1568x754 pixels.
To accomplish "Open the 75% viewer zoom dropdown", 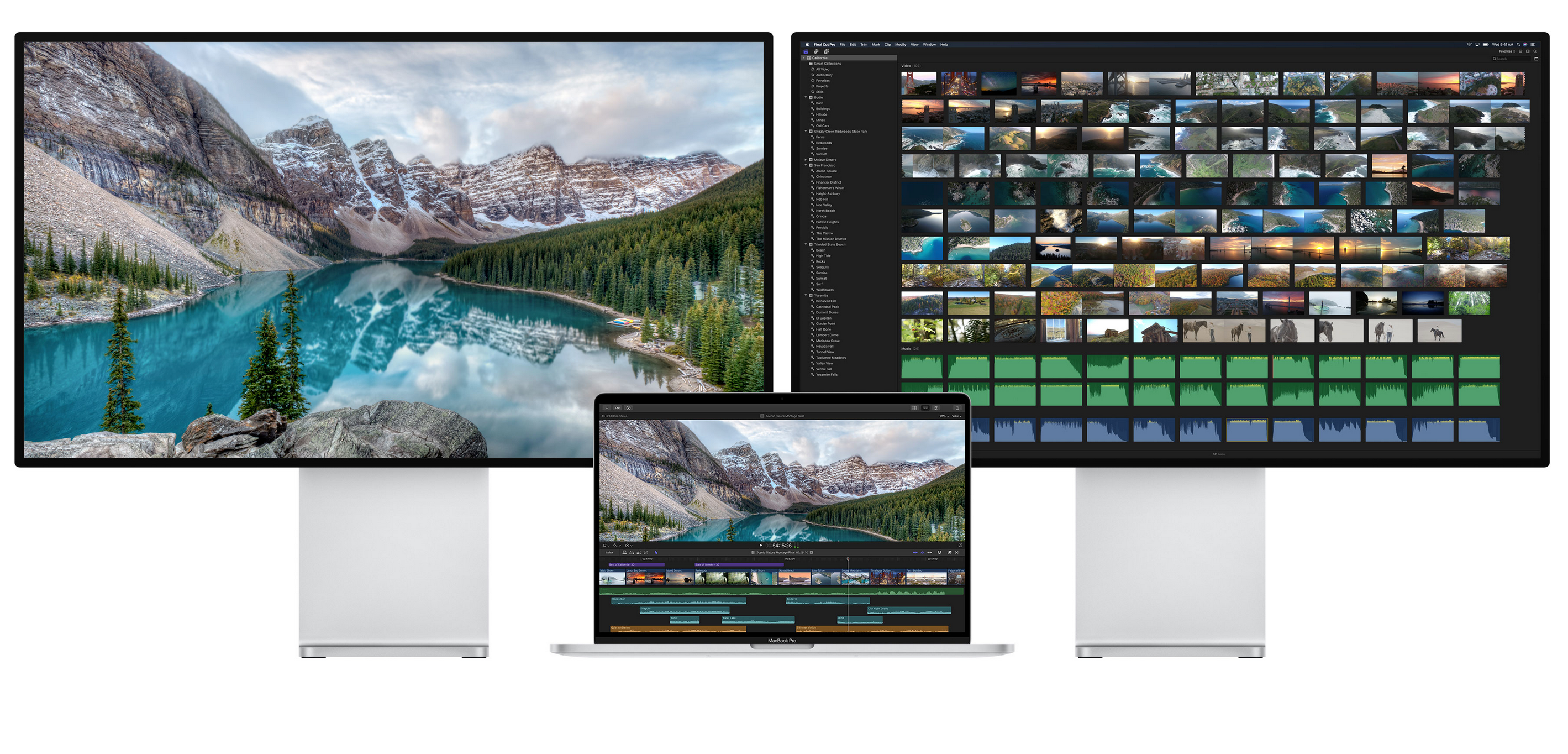I will [x=944, y=416].
